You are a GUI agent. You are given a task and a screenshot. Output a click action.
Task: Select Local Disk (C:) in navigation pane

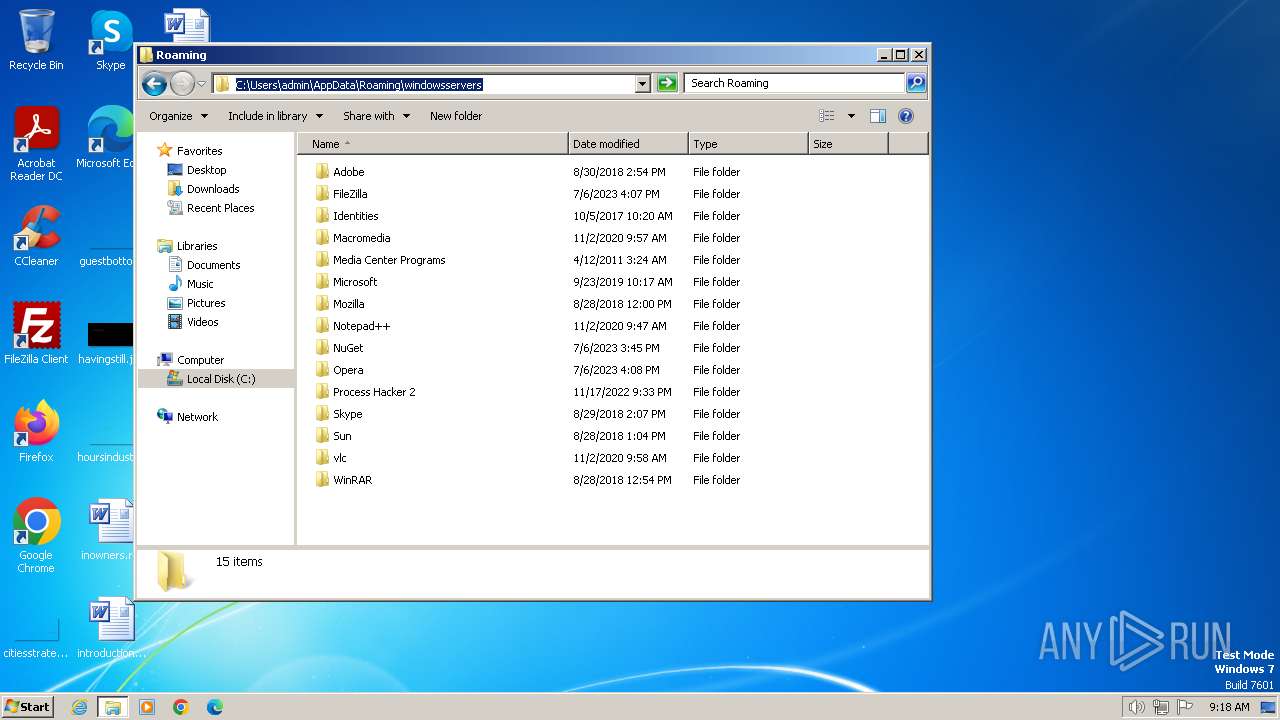point(220,379)
